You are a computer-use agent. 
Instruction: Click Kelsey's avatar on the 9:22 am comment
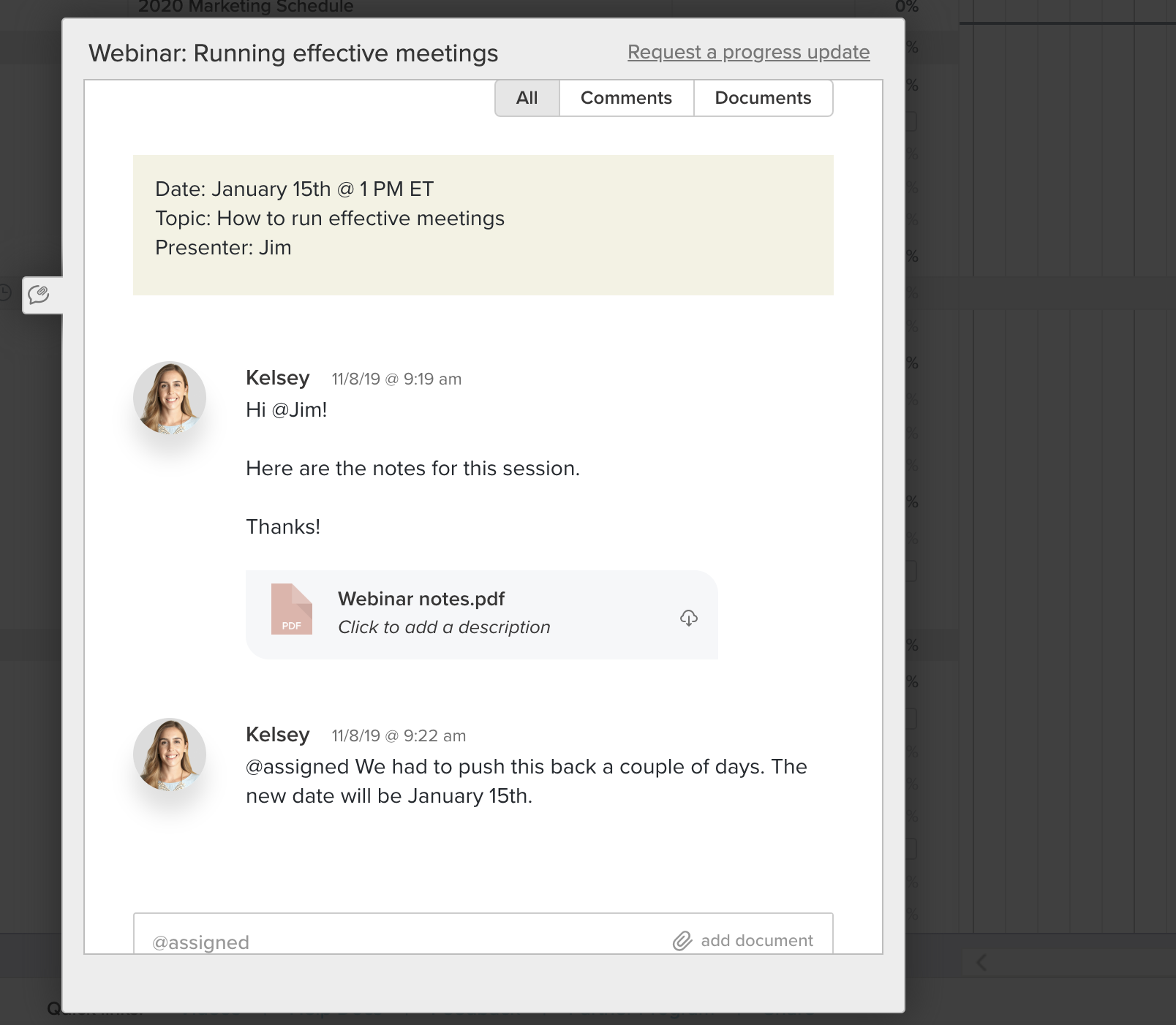click(170, 754)
